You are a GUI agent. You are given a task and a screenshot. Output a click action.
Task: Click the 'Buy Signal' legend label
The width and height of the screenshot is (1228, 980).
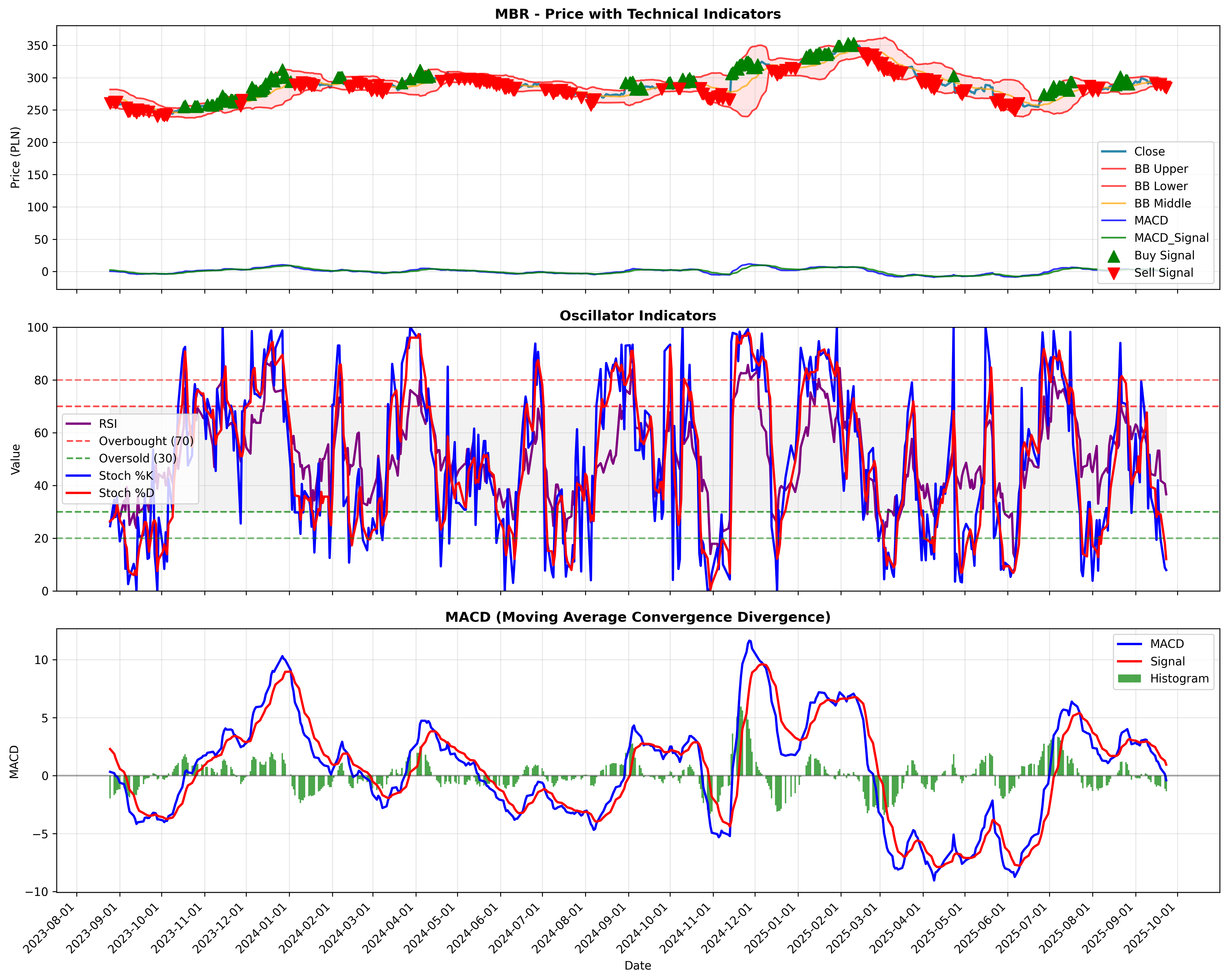[1164, 256]
